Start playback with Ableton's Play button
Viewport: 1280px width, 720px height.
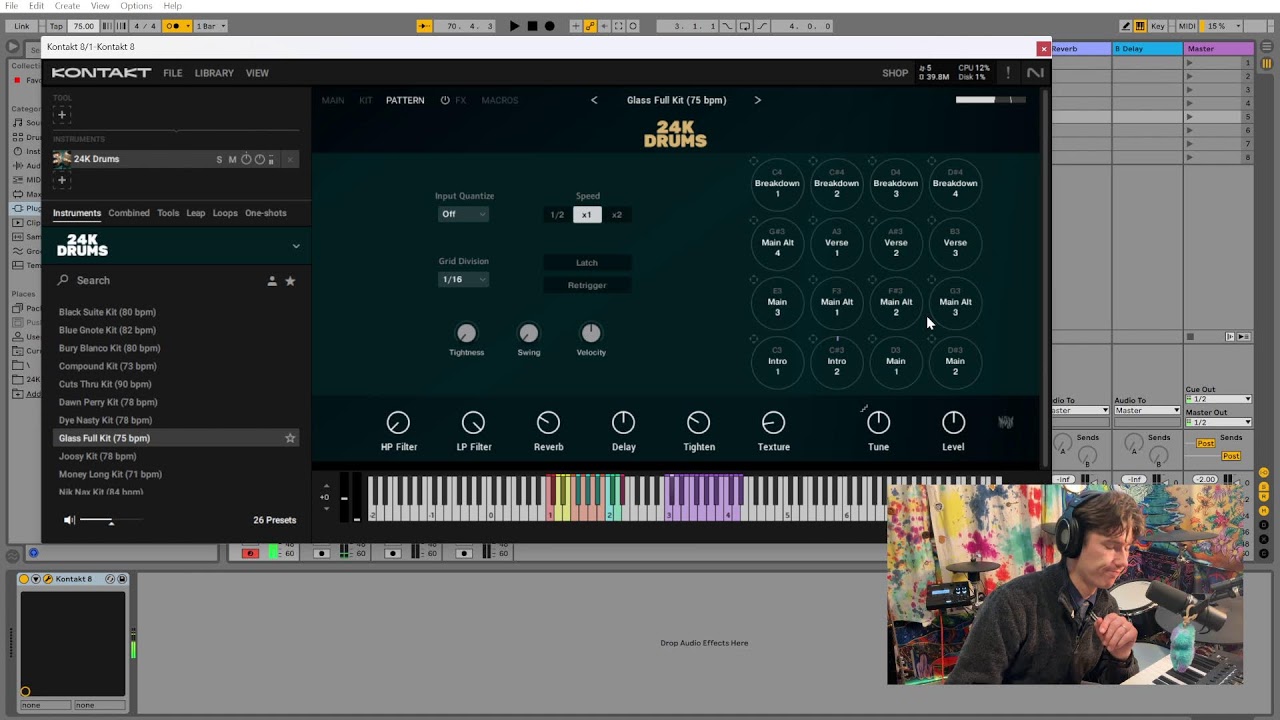pyautogui.click(x=514, y=26)
